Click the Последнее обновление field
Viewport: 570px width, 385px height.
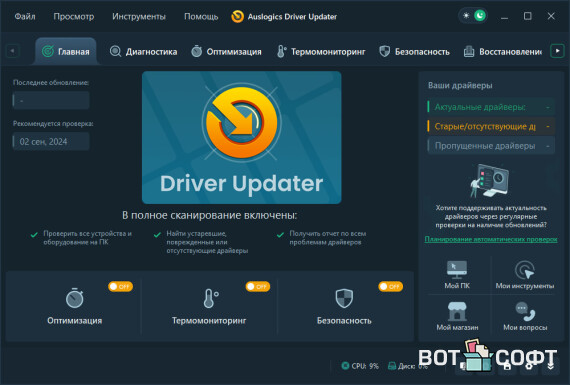[51, 100]
